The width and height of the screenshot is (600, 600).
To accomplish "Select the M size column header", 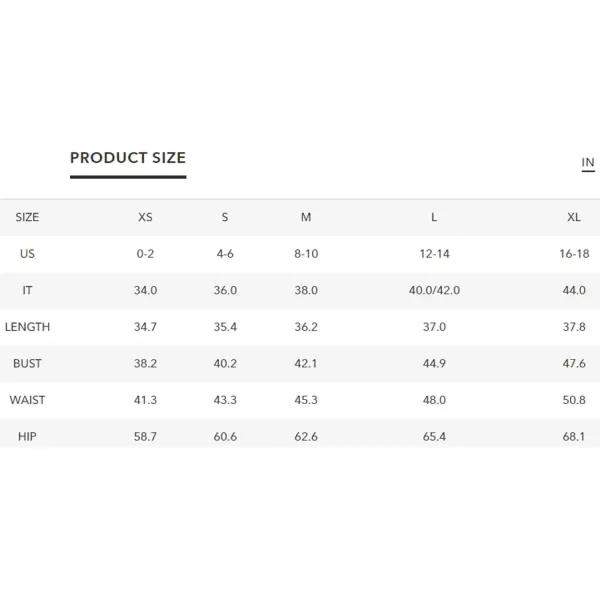I will [x=306, y=217].
